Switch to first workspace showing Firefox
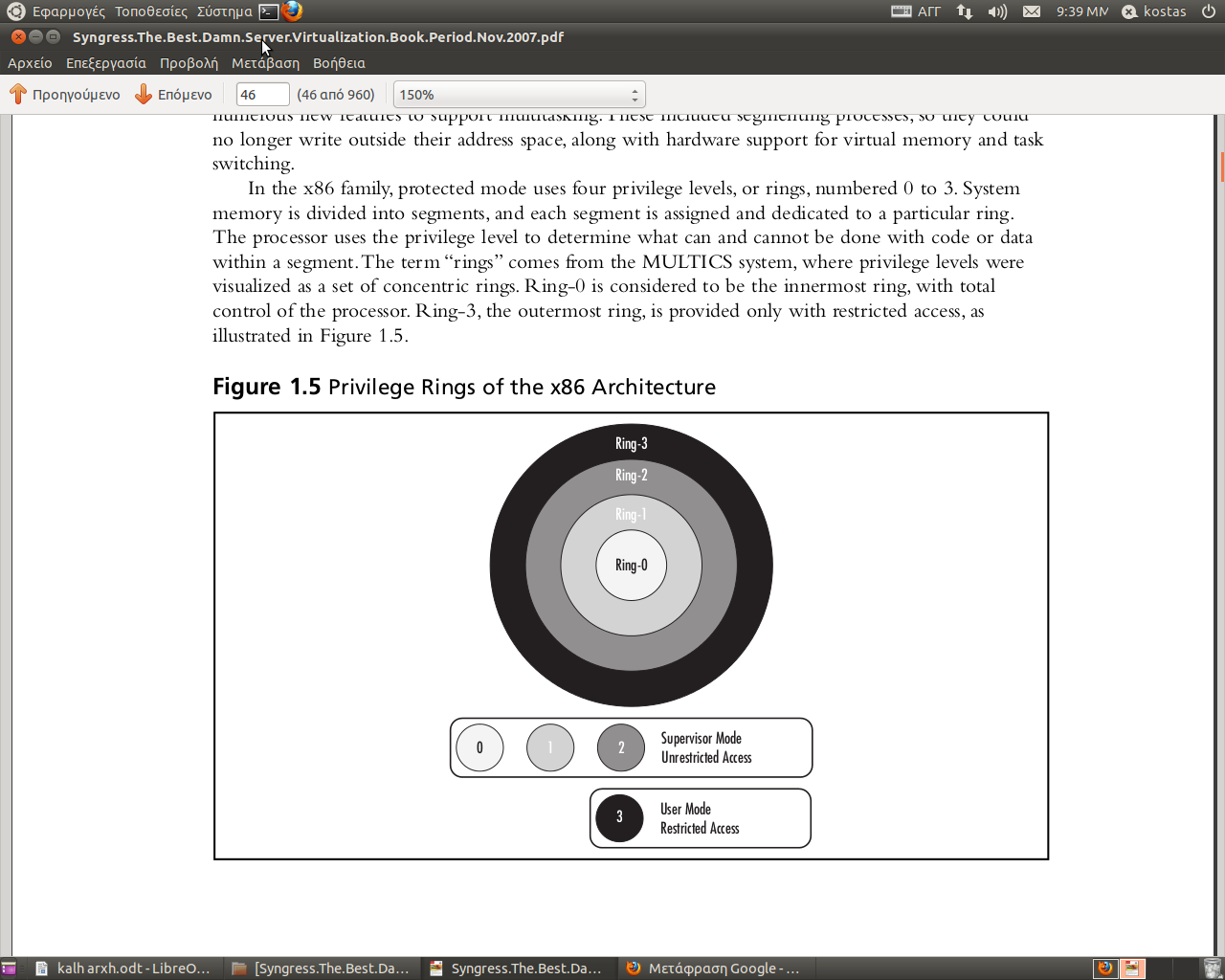1225x980 pixels. point(1105,969)
